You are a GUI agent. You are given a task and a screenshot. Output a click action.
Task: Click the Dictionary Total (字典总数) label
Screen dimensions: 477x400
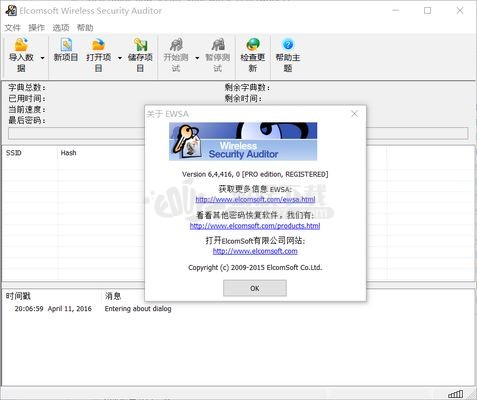tap(27, 88)
